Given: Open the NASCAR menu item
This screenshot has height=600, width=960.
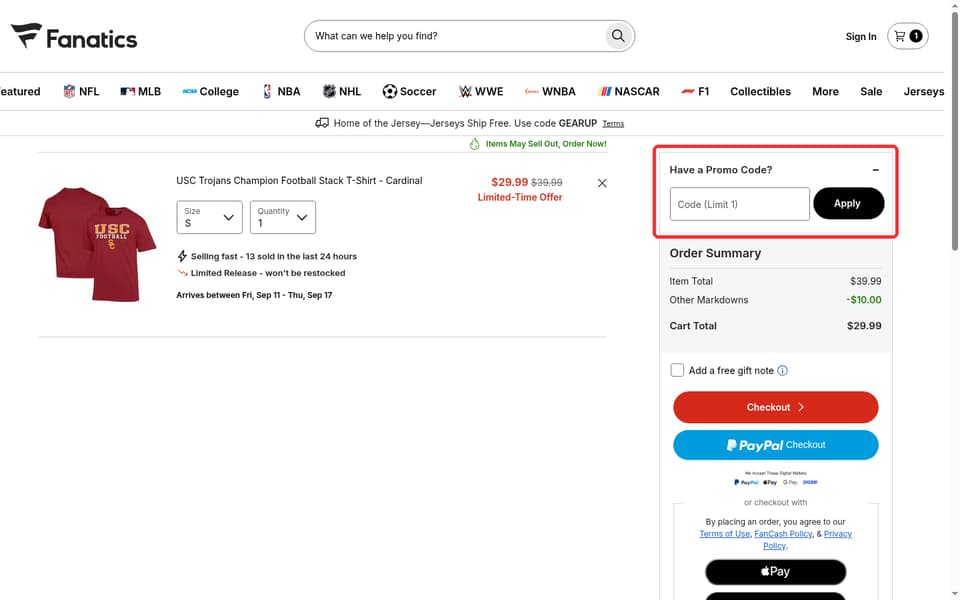Looking at the screenshot, I should point(629,91).
